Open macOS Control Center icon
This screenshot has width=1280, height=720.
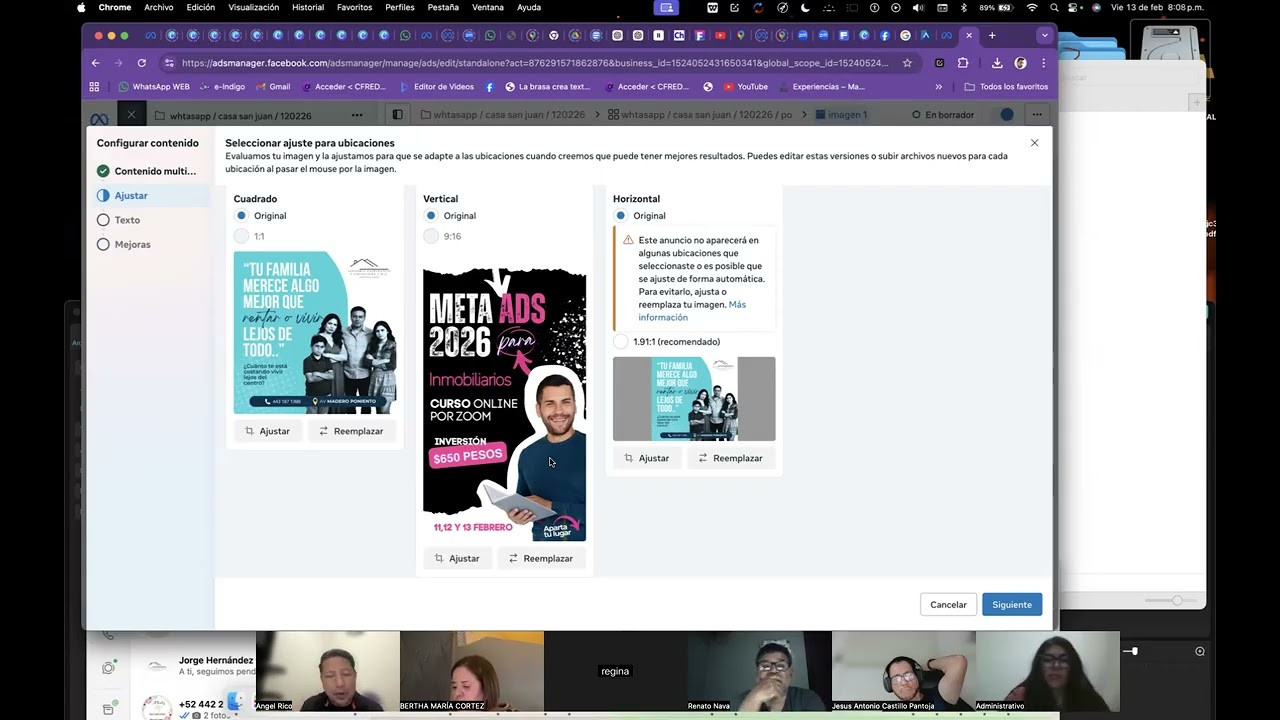(x=1075, y=7)
